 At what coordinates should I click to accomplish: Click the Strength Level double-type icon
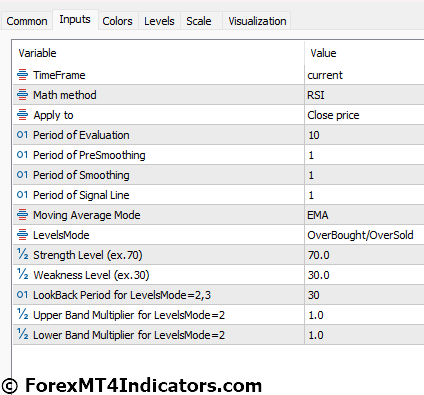point(22,254)
